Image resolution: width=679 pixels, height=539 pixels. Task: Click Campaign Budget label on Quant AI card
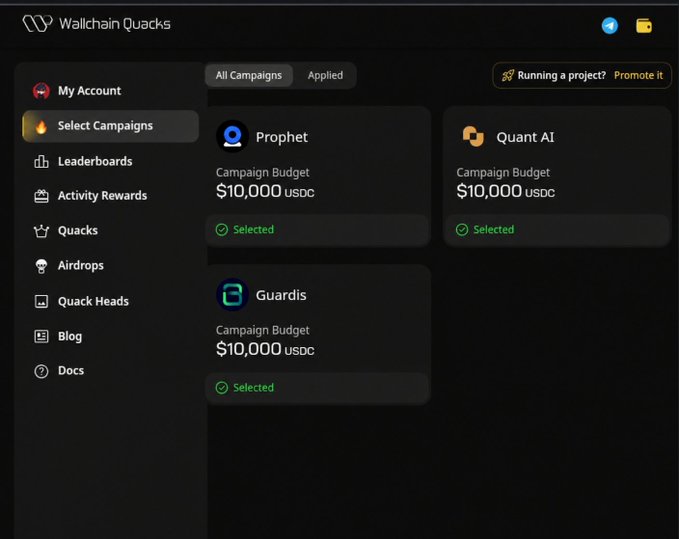(503, 172)
